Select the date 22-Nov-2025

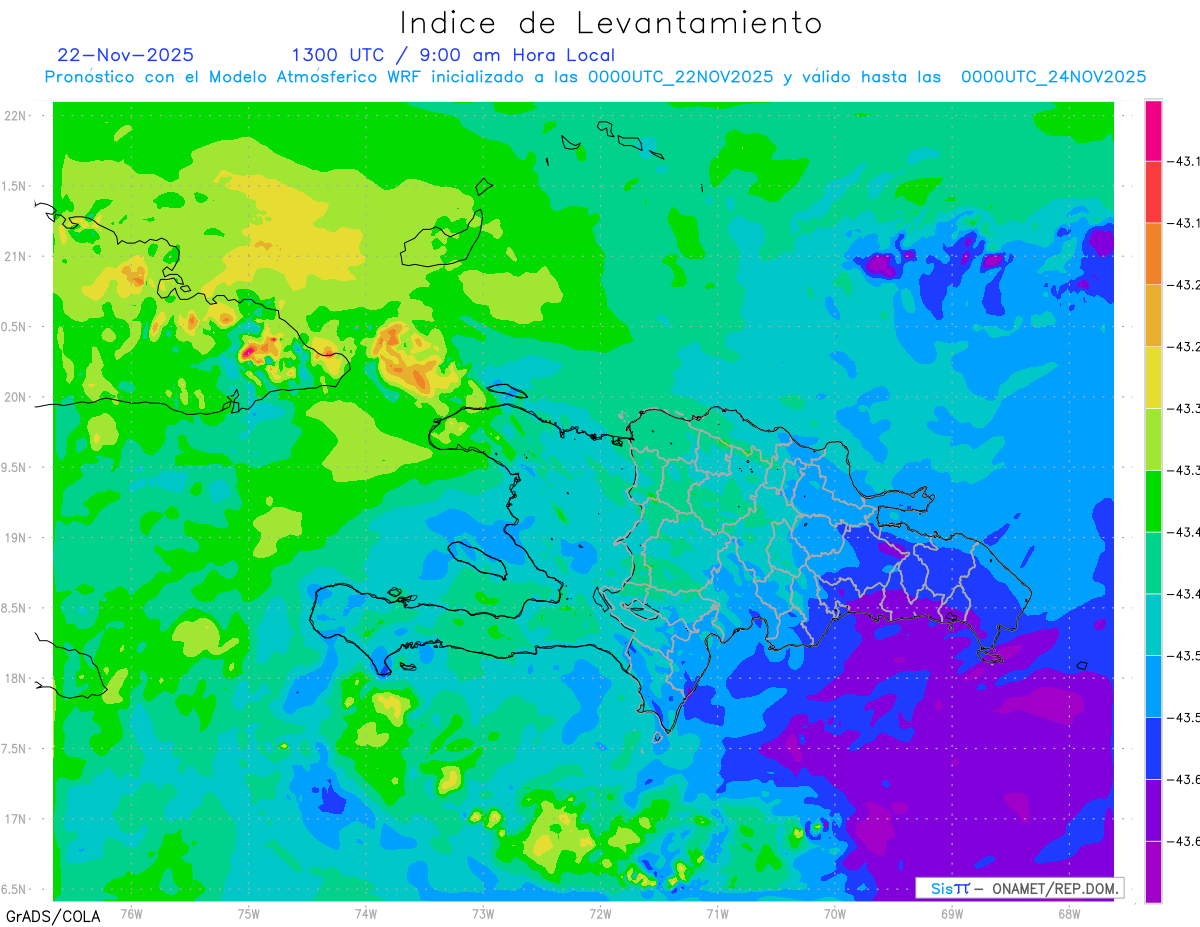pyautogui.click(x=125, y=55)
